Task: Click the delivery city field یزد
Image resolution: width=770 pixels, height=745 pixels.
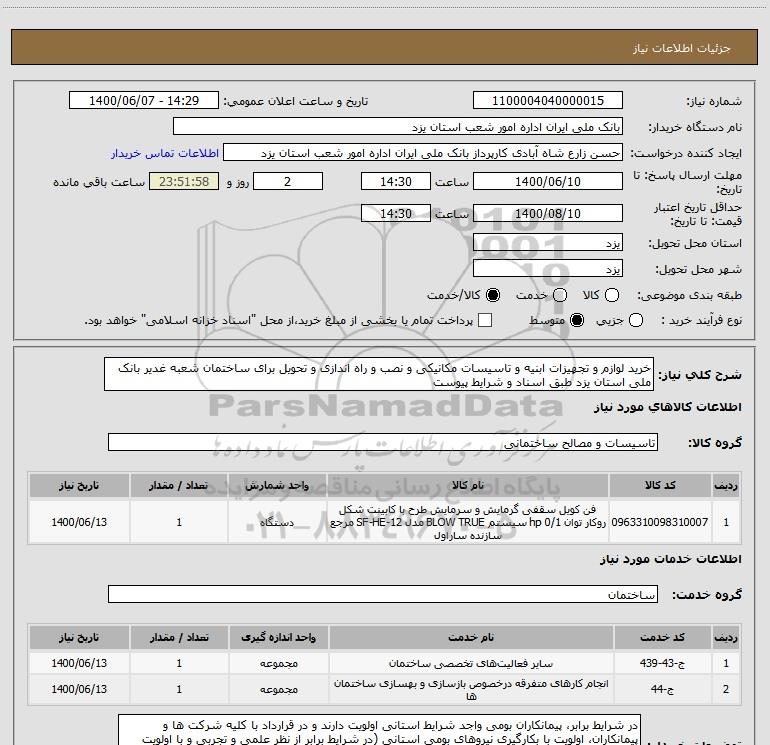Action: (548, 269)
